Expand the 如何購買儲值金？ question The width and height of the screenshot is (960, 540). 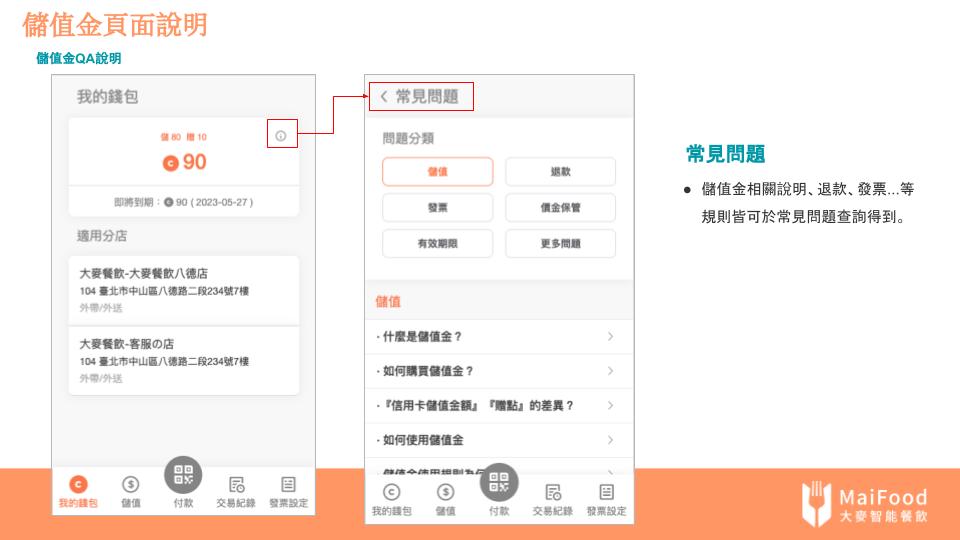point(498,371)
